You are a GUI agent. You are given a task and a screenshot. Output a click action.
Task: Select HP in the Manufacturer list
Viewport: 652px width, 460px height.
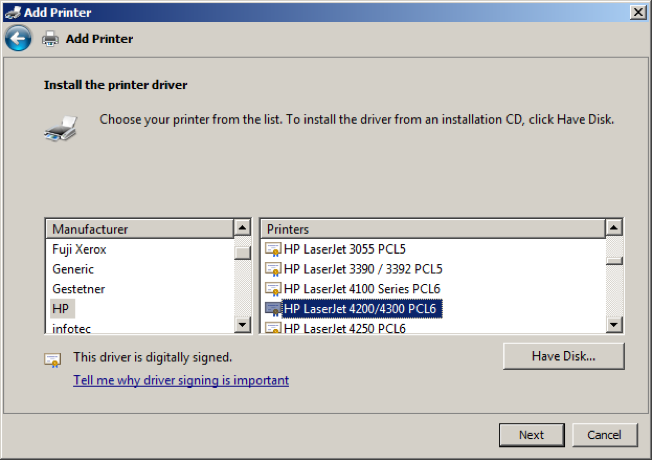pos(61,309)
